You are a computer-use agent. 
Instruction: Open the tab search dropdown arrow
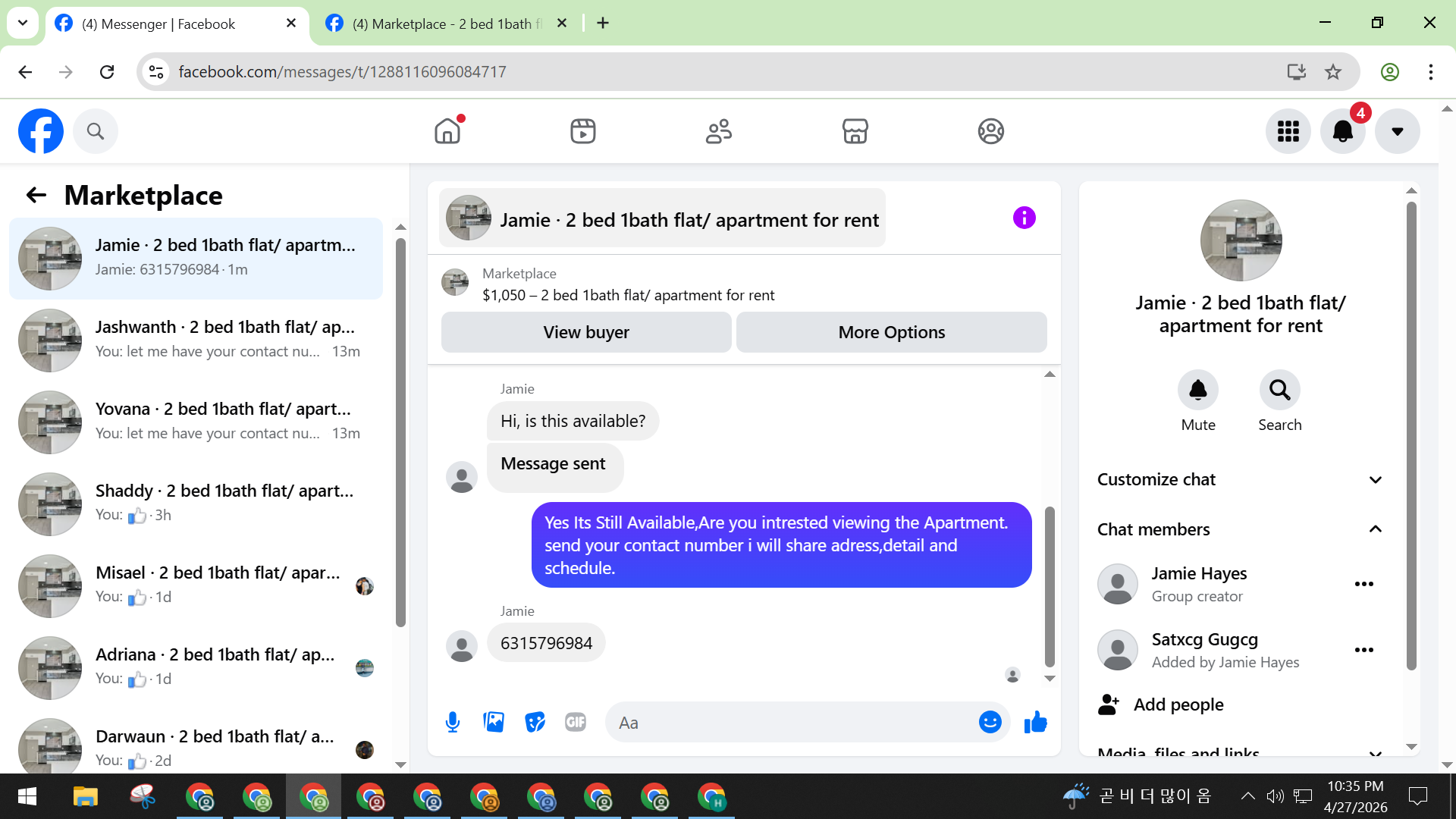[23, 23]
